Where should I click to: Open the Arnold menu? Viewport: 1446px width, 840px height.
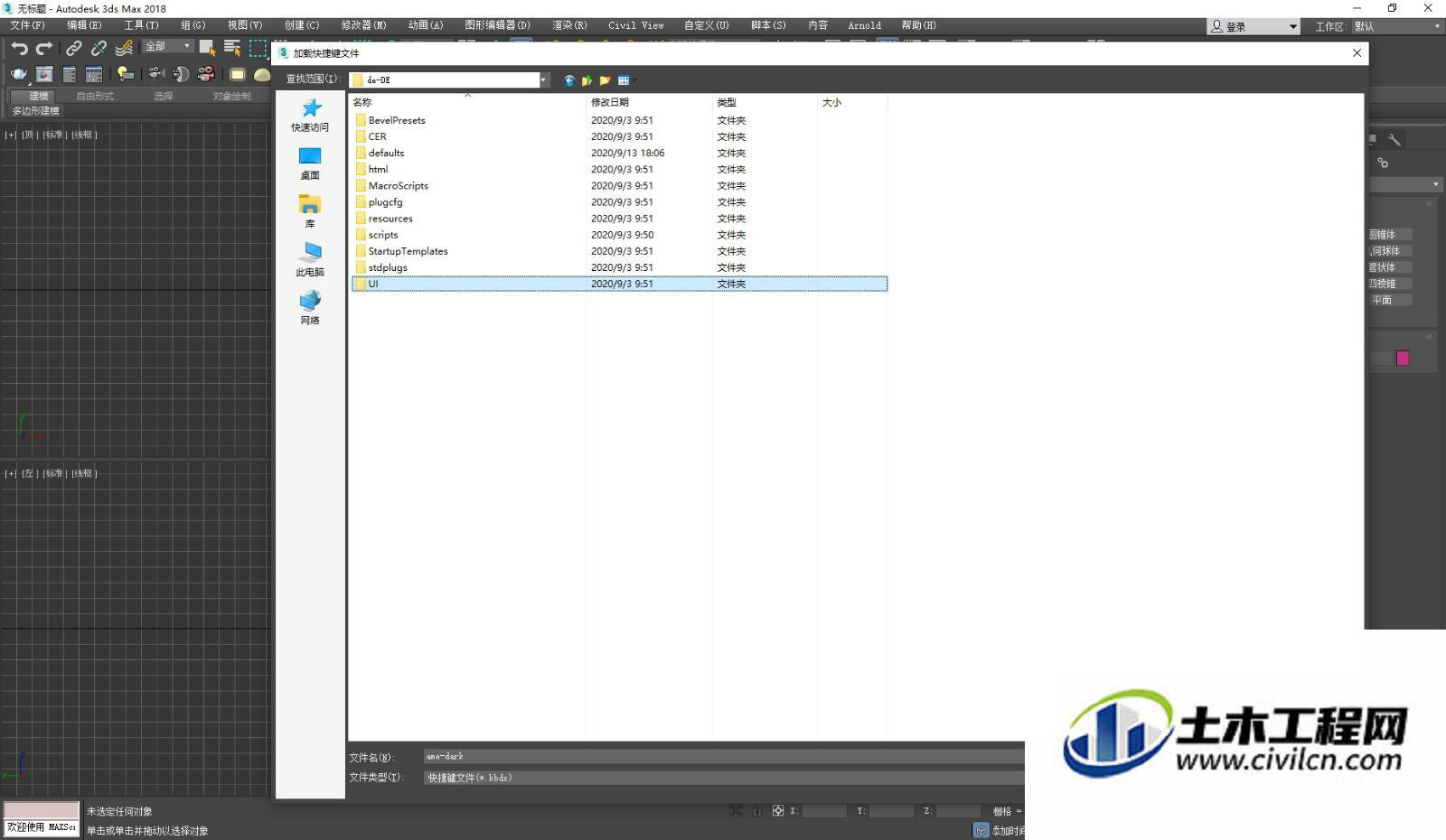pyautogui.click(x=864, y=25)
